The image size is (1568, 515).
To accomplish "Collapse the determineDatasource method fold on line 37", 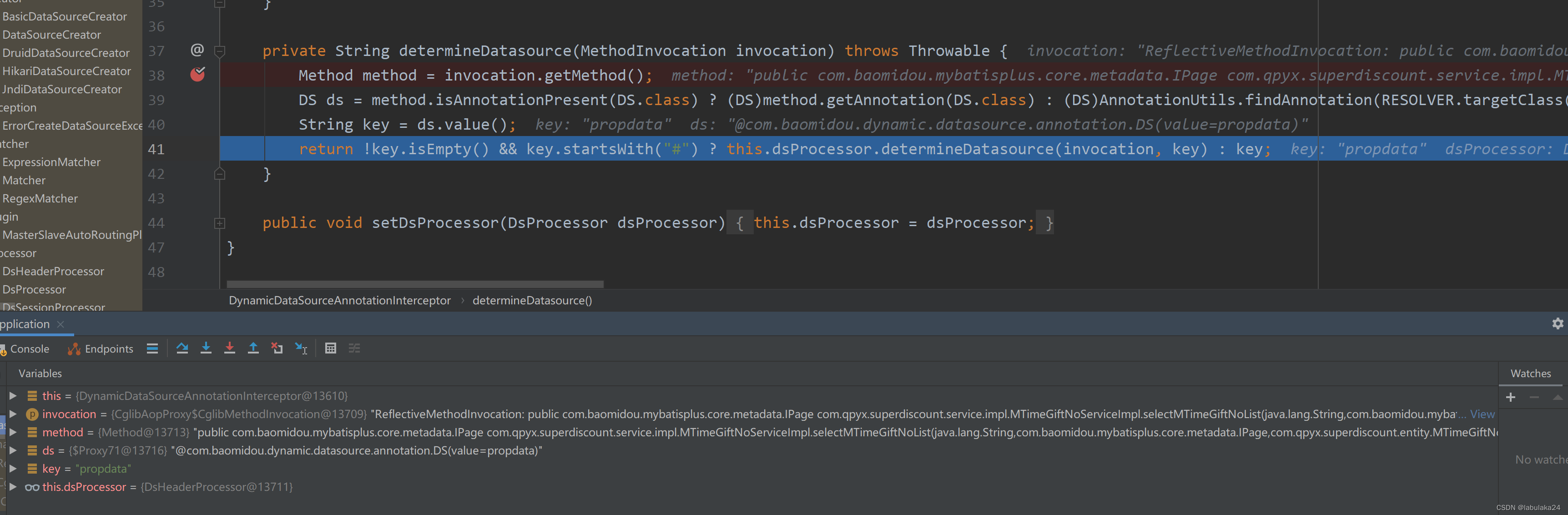I will tap(220, 51).
